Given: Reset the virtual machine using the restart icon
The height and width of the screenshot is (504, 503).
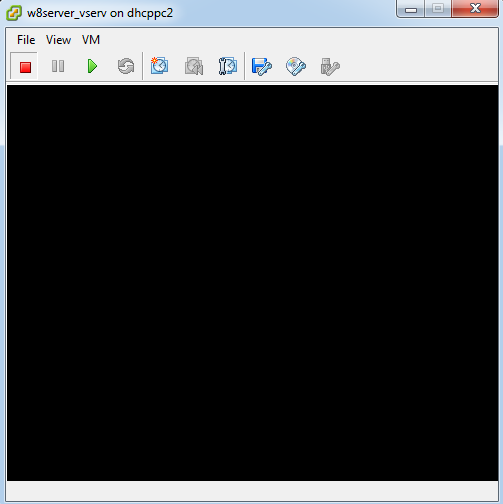Looking at the screenshot, I should (126, 66).
